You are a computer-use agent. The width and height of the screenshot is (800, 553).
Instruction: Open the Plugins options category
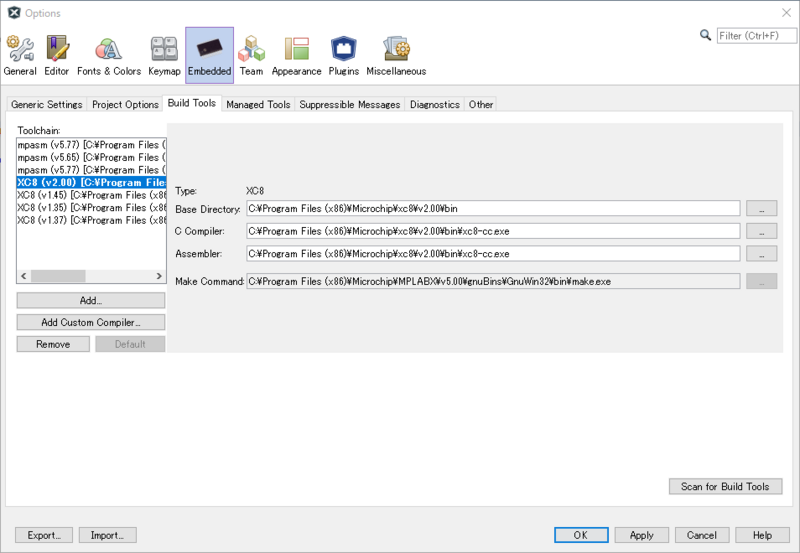click(343, 56)
